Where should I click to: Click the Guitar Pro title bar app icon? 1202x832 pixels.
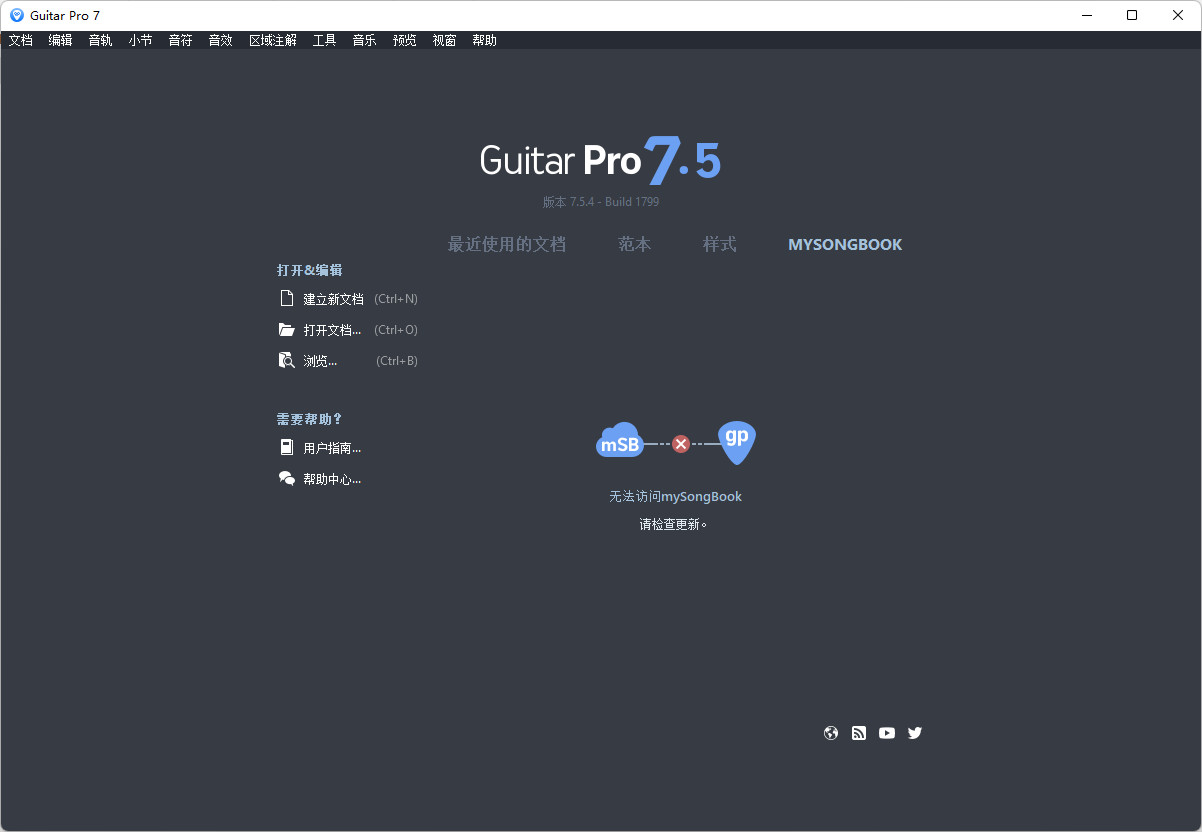tap(16, 15)
